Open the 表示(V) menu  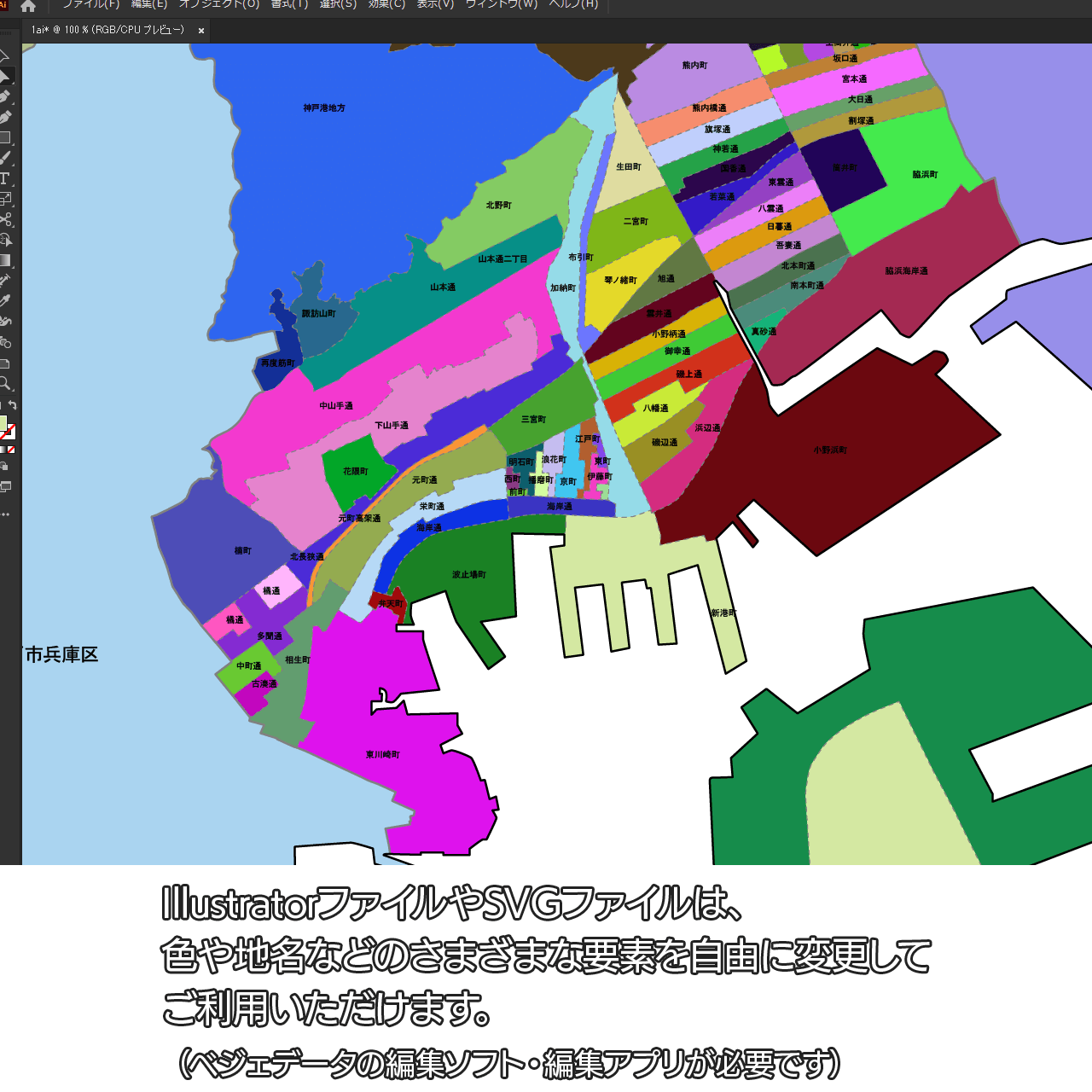pyautogui.click(x=435, y=4)
